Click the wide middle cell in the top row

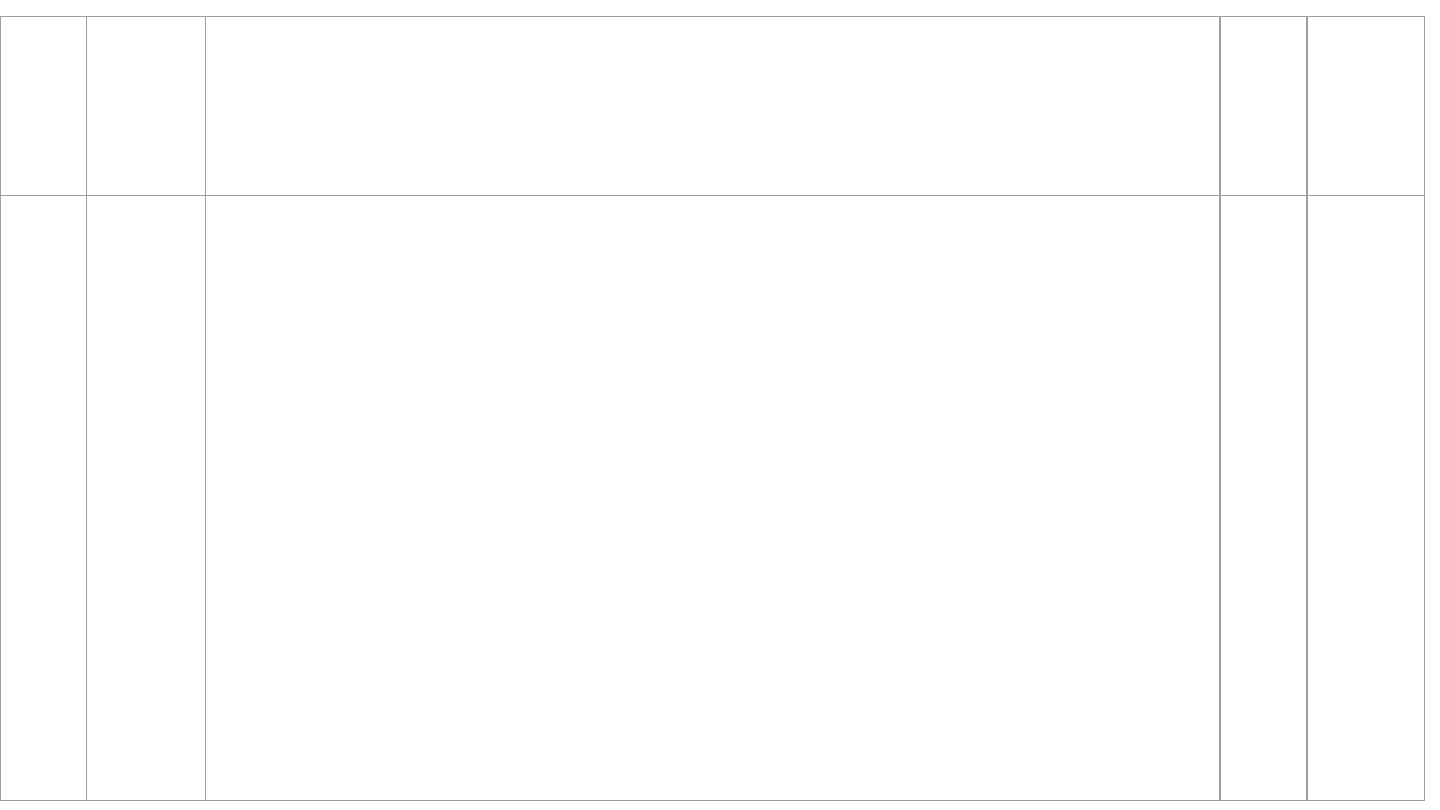tap(712, 105)
